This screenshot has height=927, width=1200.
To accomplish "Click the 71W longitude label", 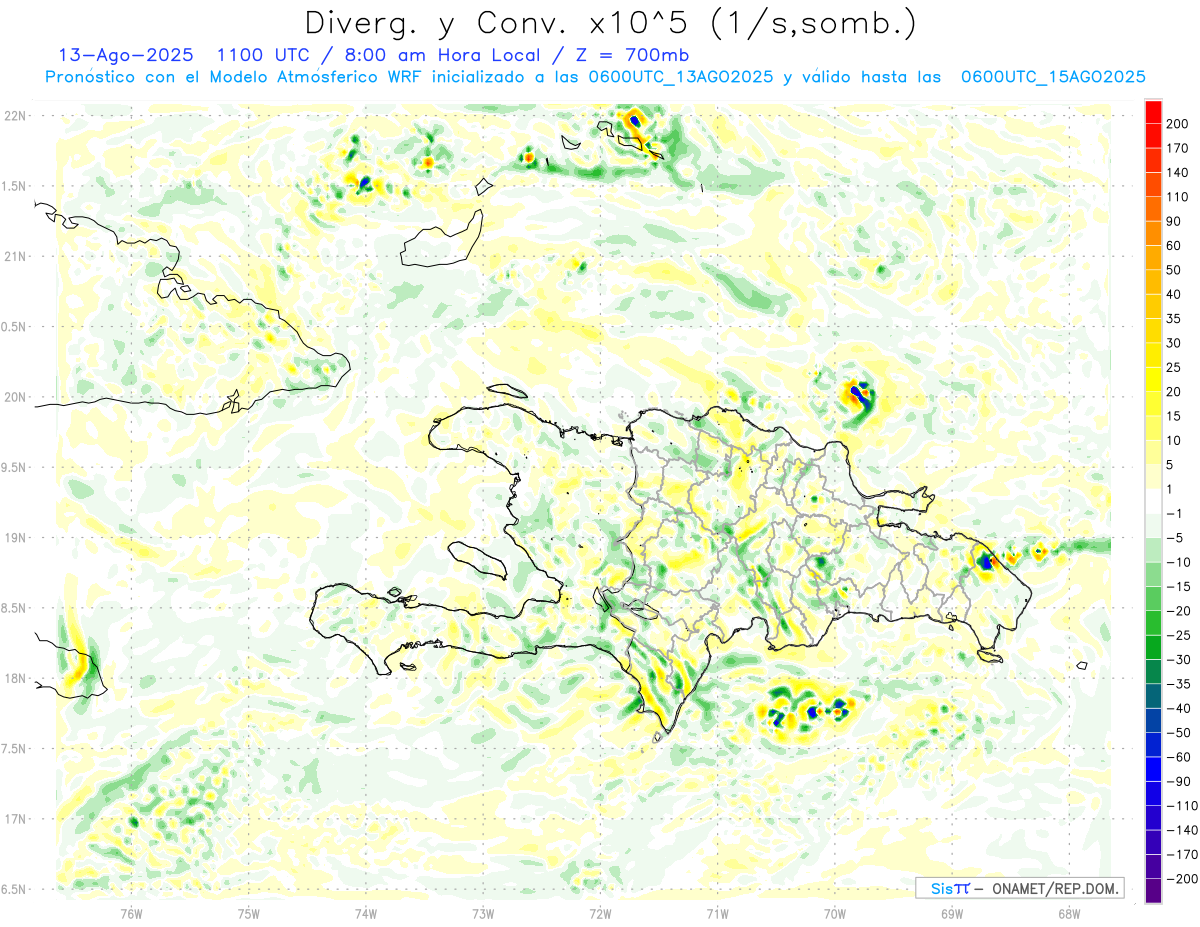I will tap(717, 913).
